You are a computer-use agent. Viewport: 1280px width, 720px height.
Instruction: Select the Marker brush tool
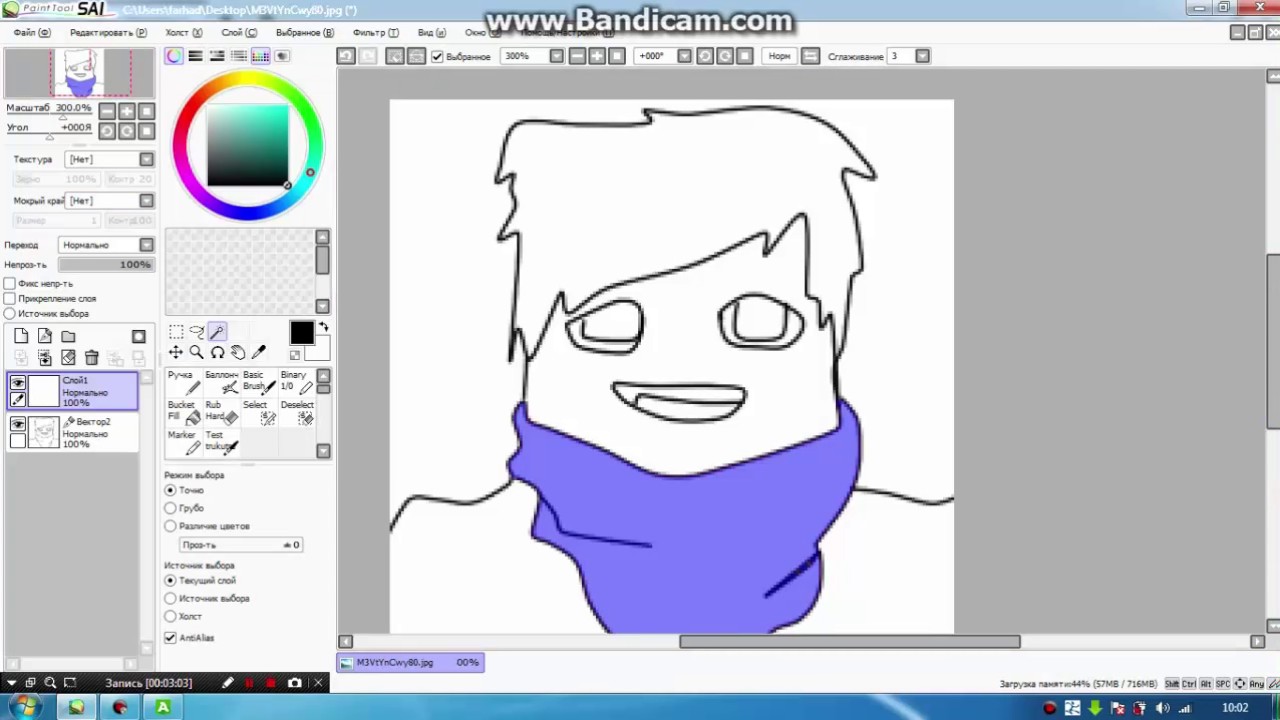point(183,441)
